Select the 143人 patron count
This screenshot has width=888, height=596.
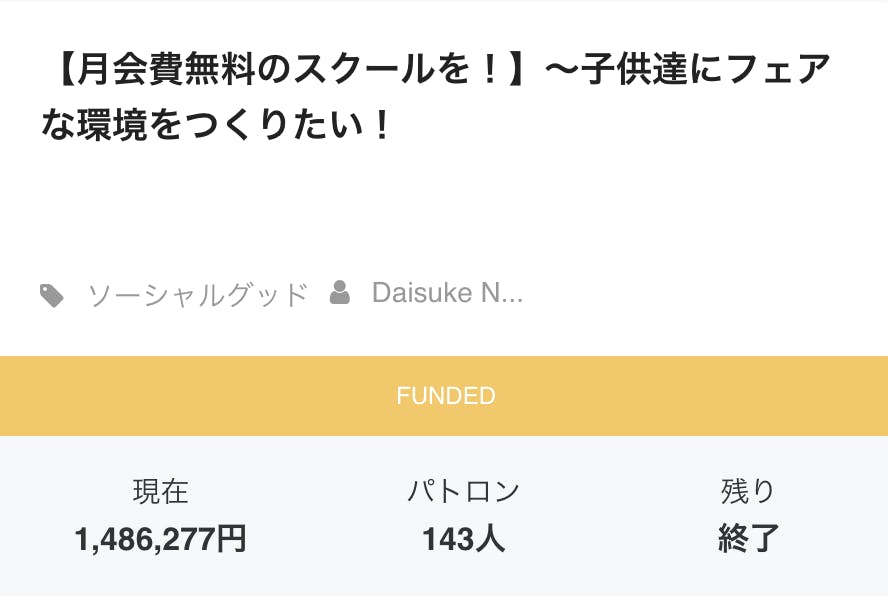tap(463, 540)
